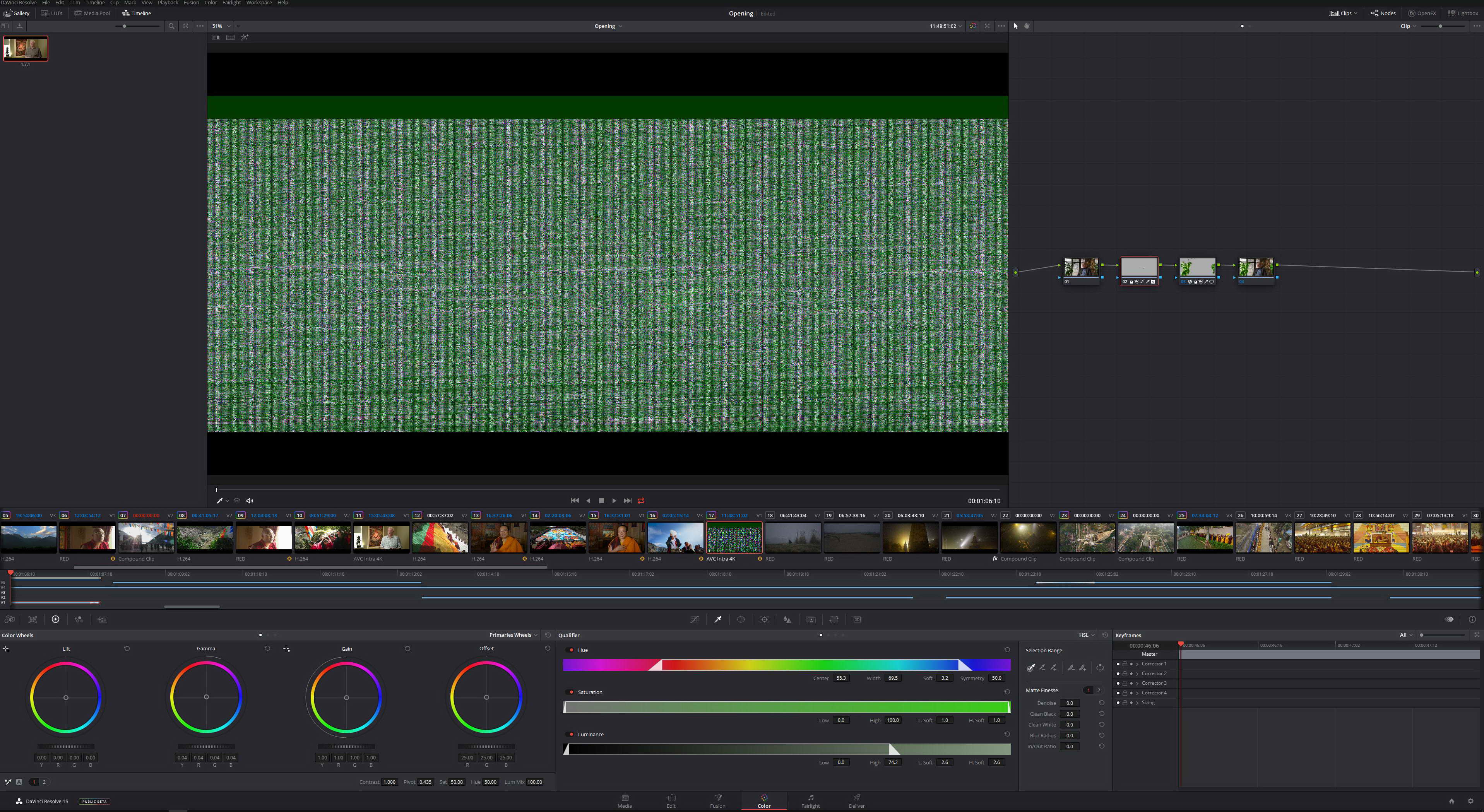Open the HSL qualifier mode dropdown

point(1087,635)
